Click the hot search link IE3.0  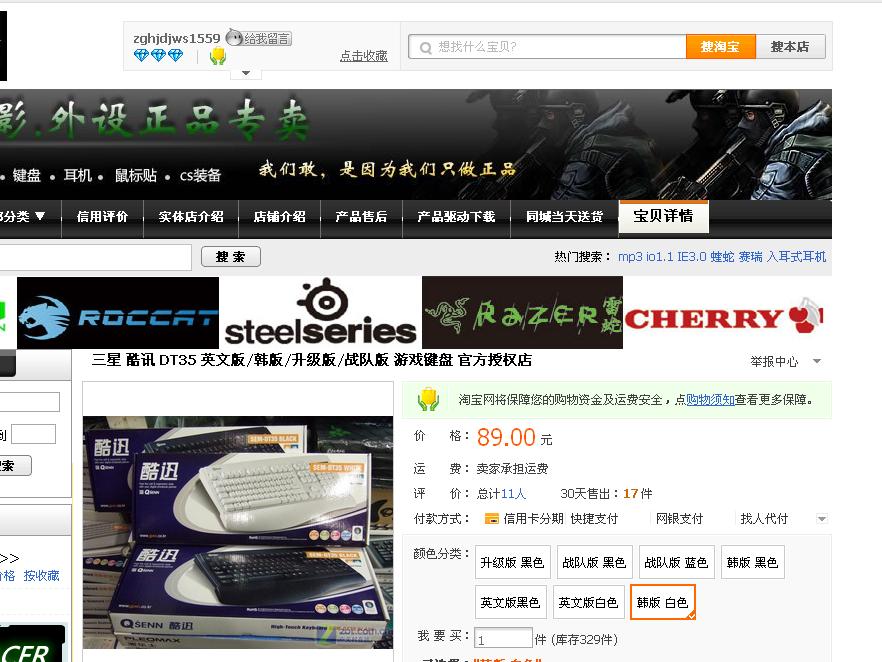point(691,257)
